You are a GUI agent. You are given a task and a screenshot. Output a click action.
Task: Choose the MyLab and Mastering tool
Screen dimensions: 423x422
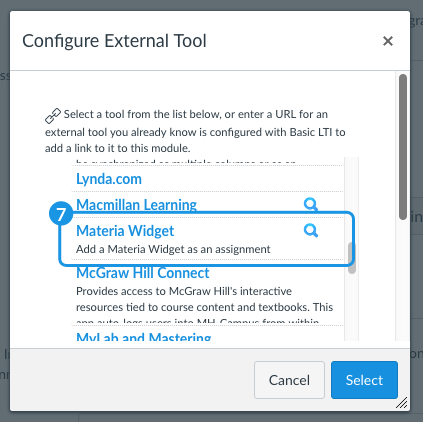tap(144, 336)
